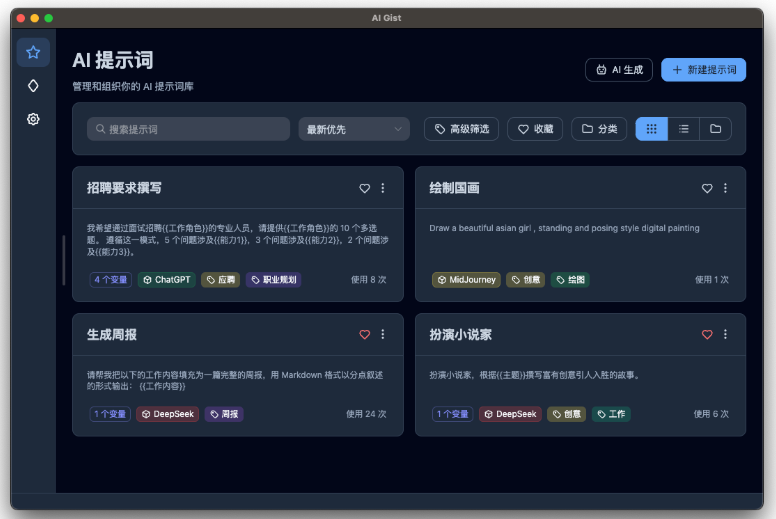Switch to list view layout

683,129
